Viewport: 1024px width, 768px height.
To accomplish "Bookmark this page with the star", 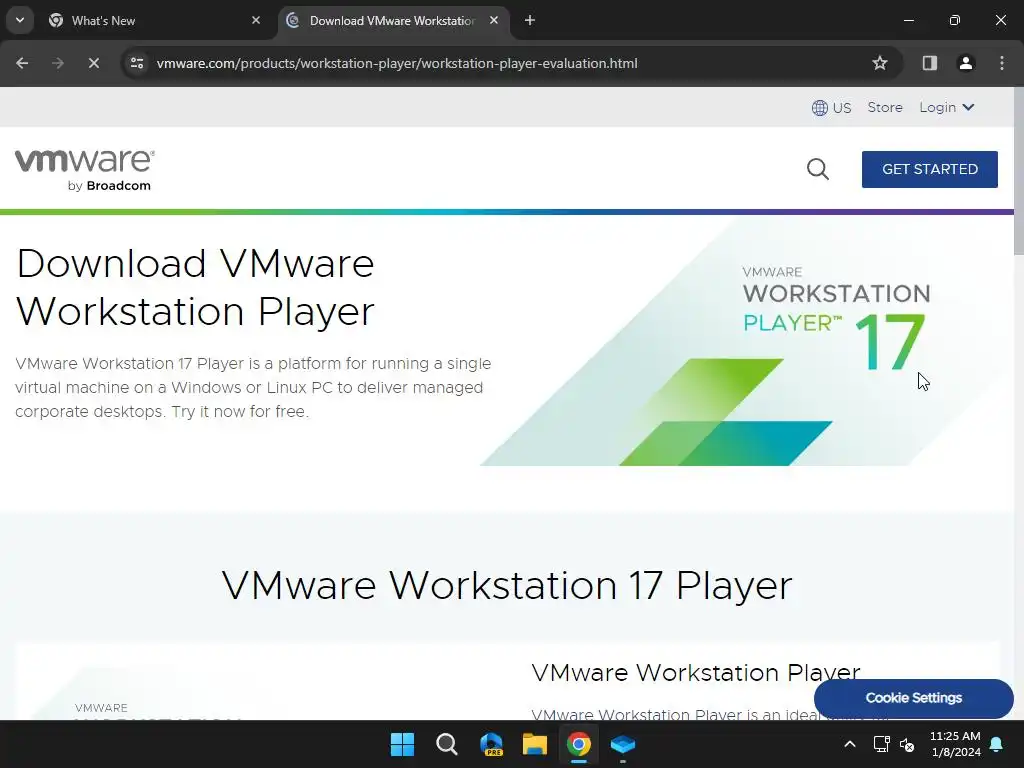I will tap(880, 63).
